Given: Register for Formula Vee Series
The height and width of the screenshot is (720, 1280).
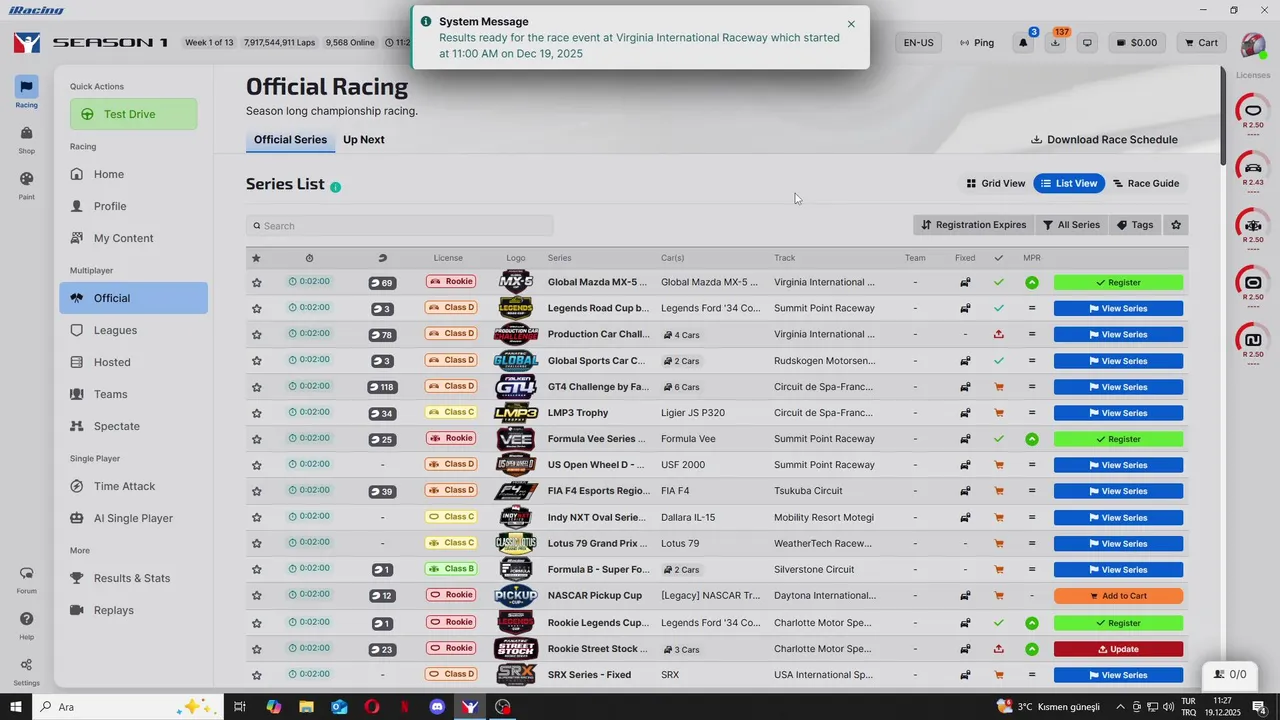Looking at the screenshot, I should [1118, 439].
